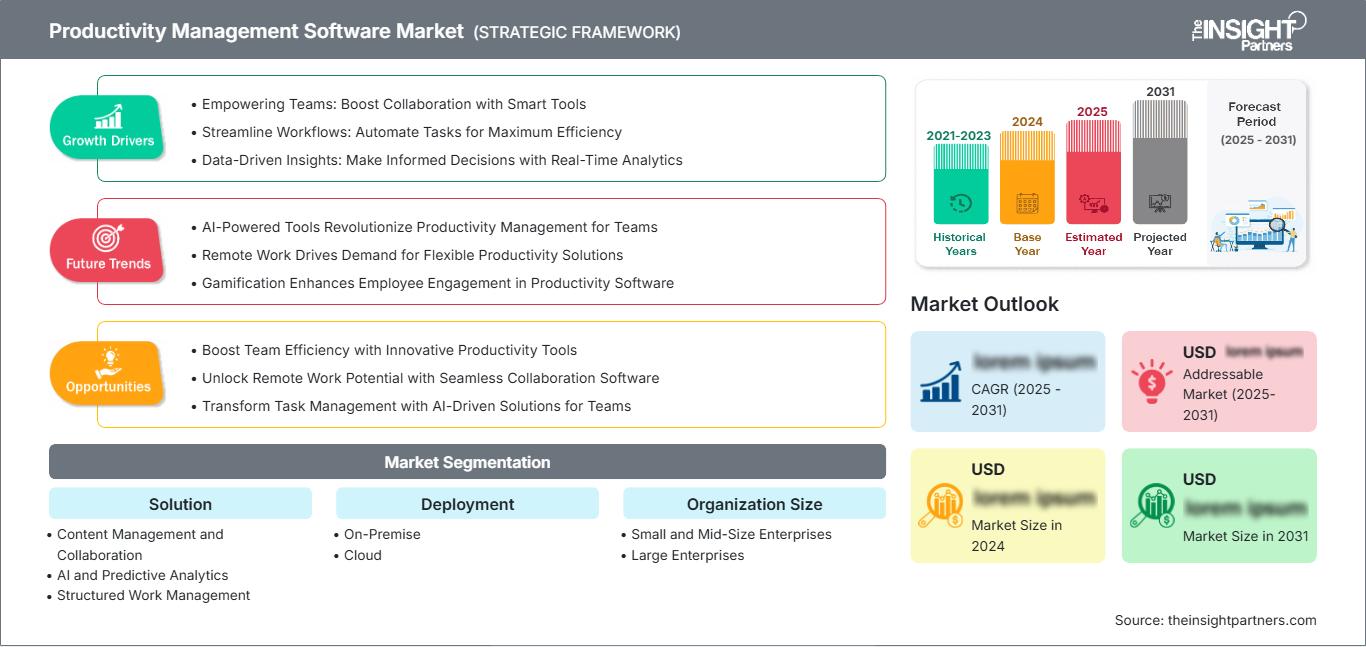
Task: Select the Future Trends label badge
Action: pyautogui.click(x=108, y=249)
